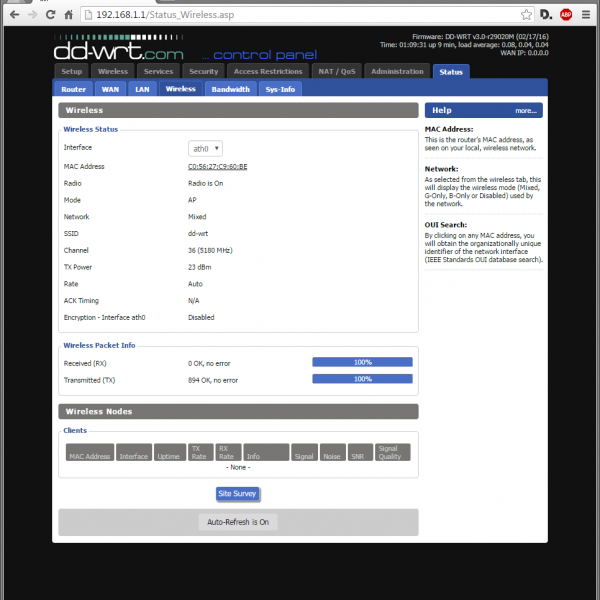Click the MAC address C0:56:27:C9:60:BE link
The height and width of the screenshot is (600, 600).
point(217,166)
